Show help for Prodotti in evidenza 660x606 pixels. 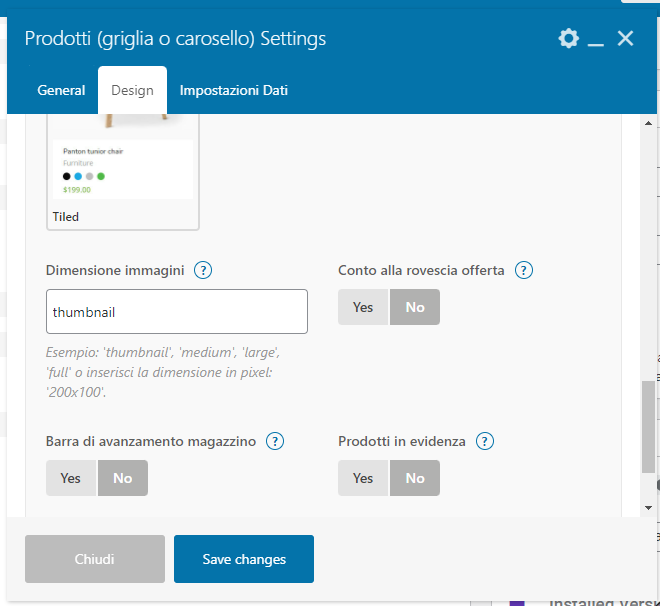(x=485, y=441)
